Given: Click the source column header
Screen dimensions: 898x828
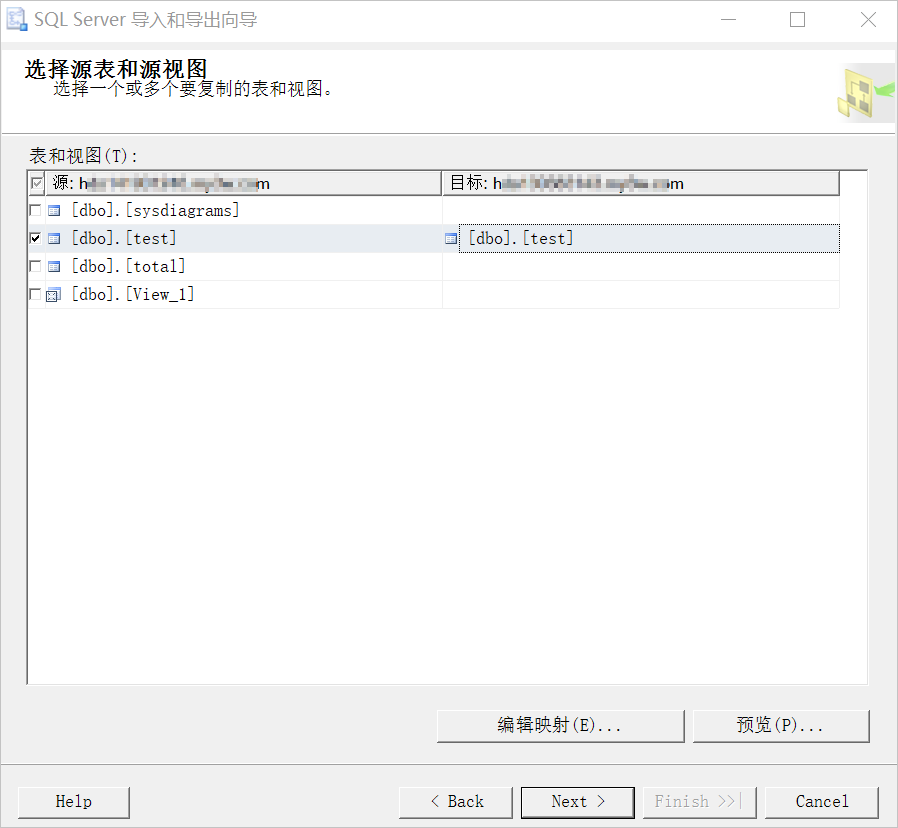Looking at the screenshot, I should coord(243,183).
